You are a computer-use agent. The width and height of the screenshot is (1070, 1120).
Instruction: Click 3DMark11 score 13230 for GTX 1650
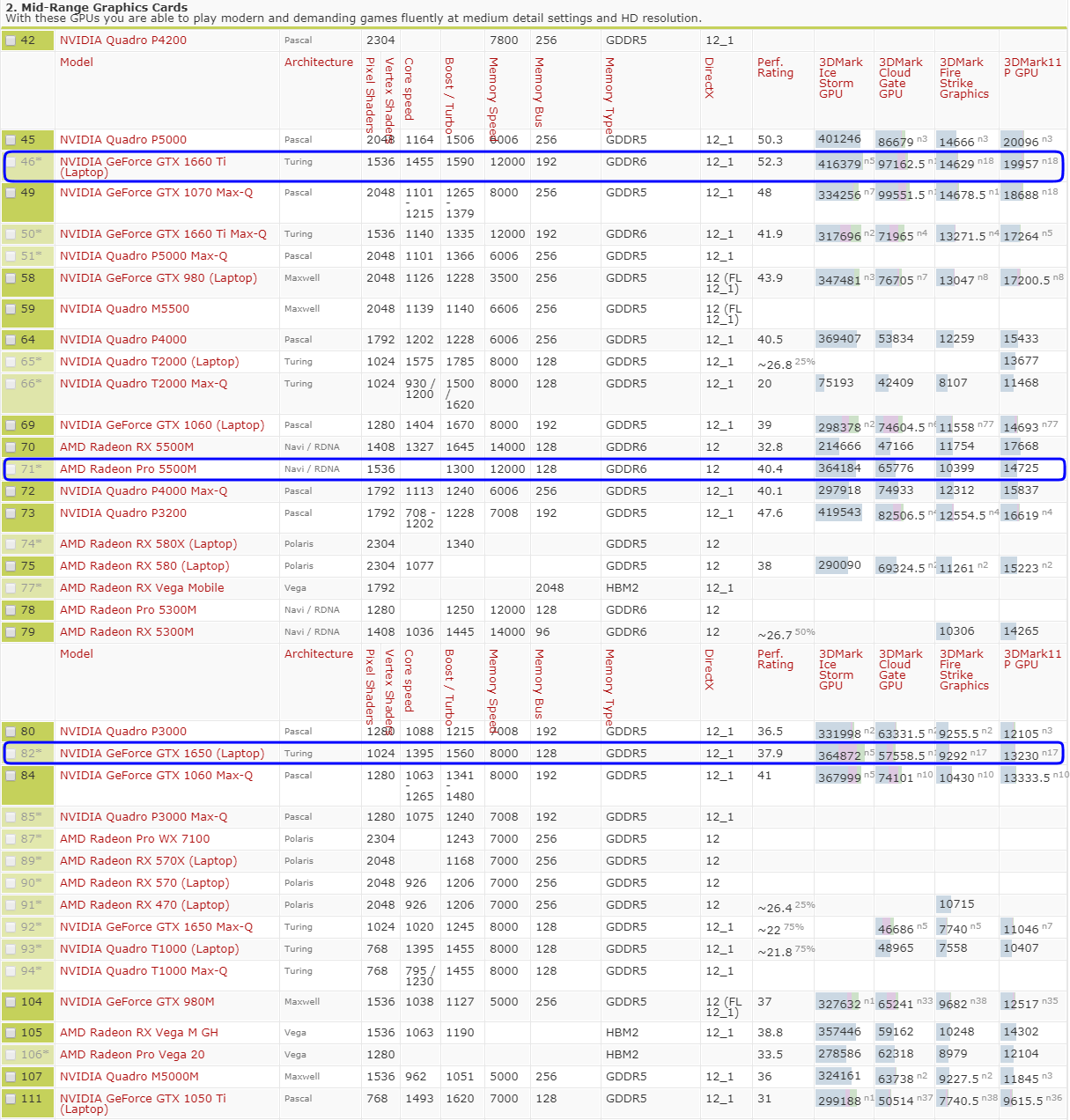[1022, 755]
